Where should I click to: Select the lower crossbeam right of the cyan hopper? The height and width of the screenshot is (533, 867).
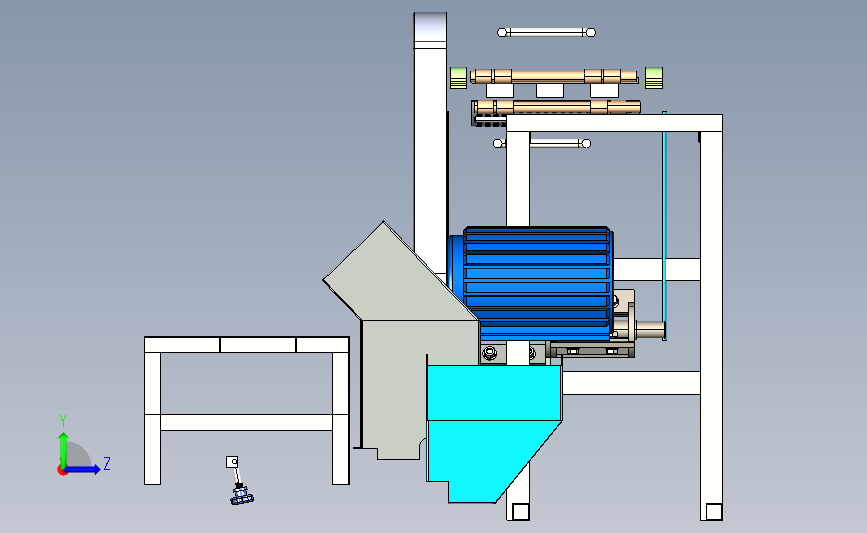point(631,383)
